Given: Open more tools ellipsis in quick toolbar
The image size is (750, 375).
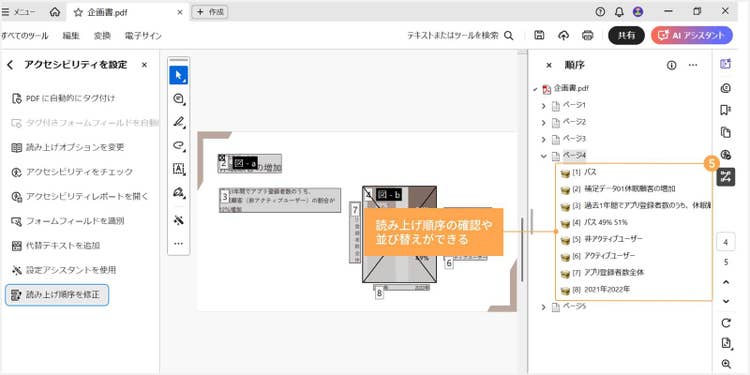Looking at the screenshot, I should tap(178, 243).
